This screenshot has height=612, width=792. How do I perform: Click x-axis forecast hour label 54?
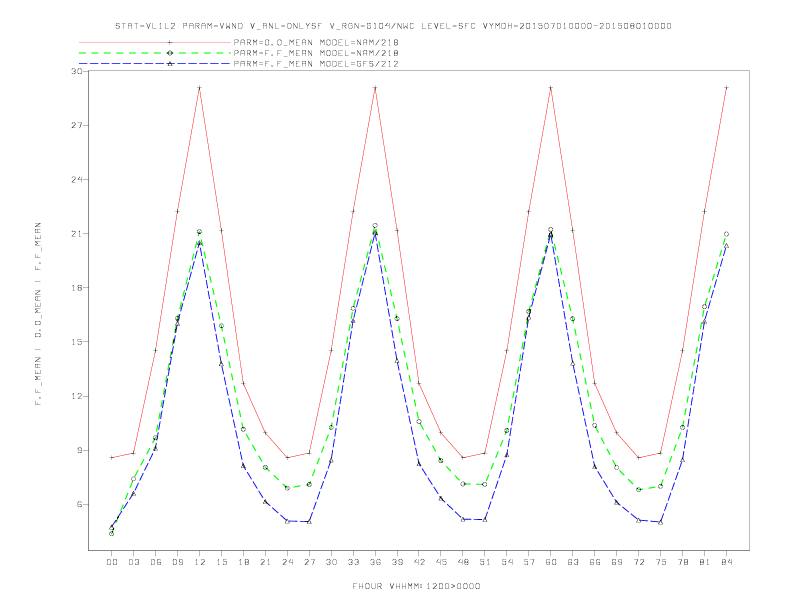[x=507, y=562]
